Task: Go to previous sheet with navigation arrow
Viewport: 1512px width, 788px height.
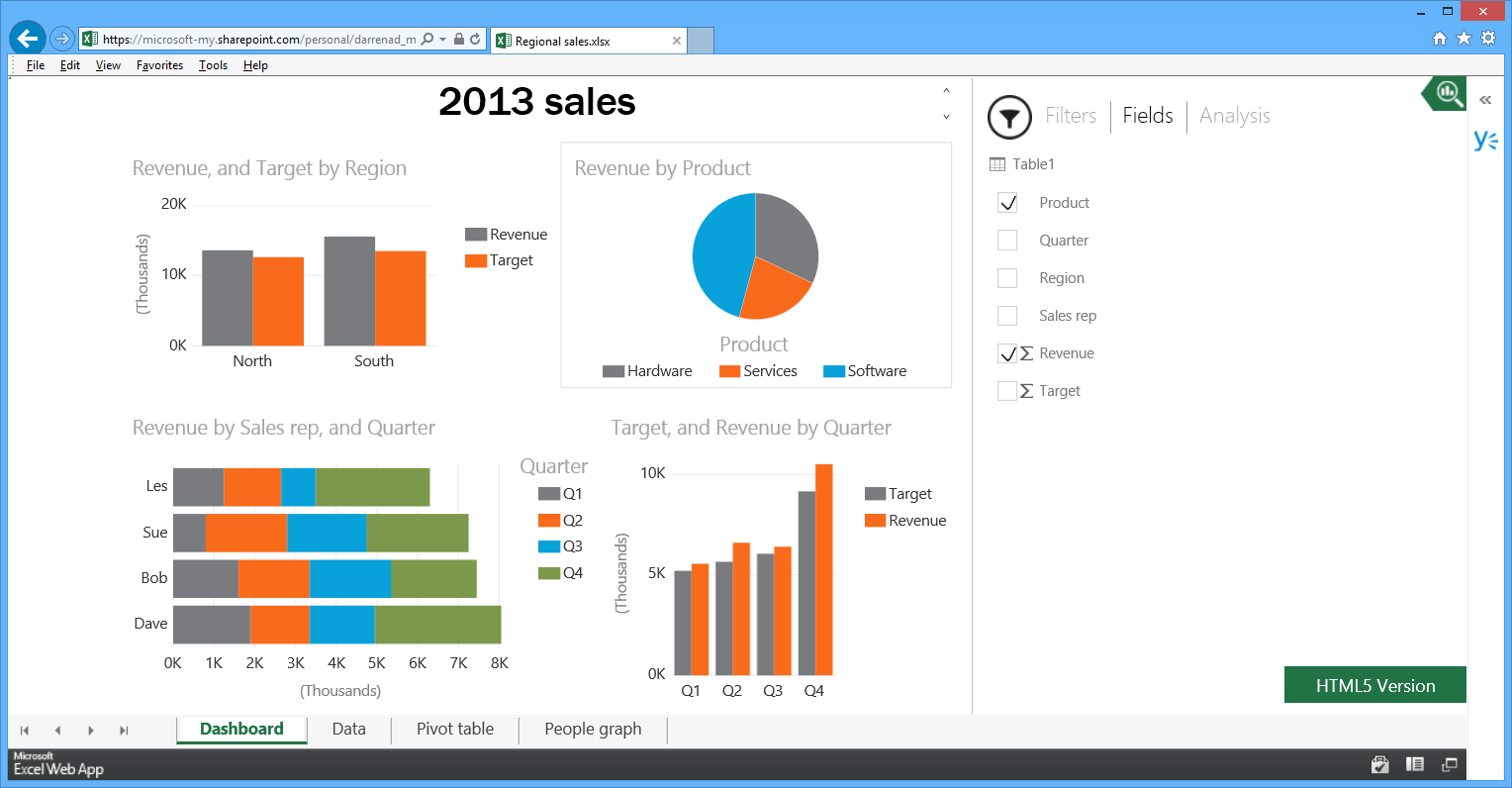Action: (x=57, y=731)
